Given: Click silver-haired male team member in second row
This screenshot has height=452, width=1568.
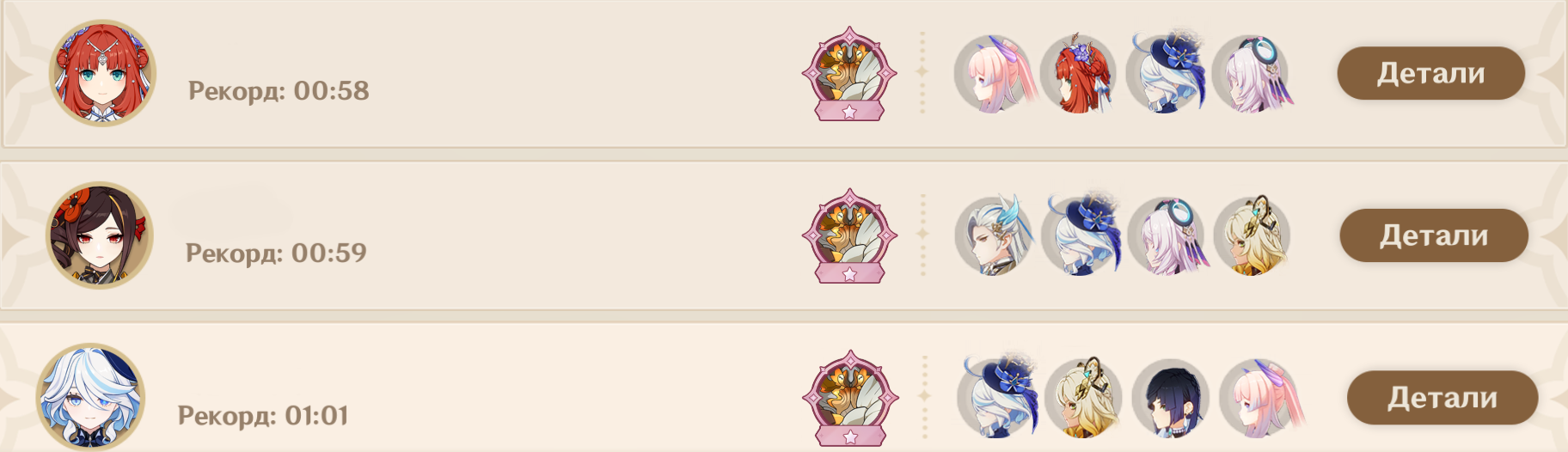Looking at the screenshot, I should click(994, 235).
